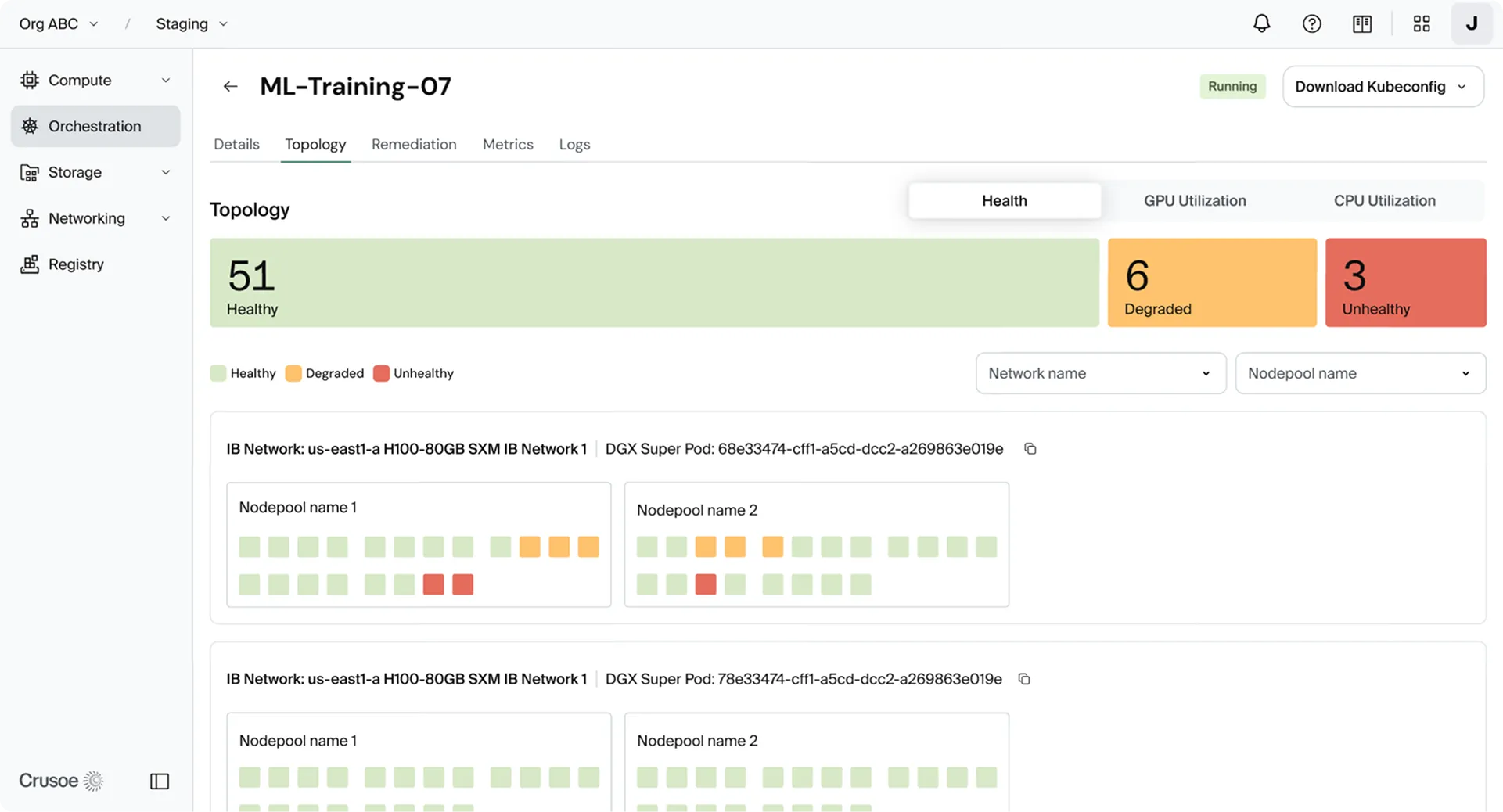Viewport: 1503px width, 812px height.
Task: Expand the Storage section chevron
Action: (166, 172)
